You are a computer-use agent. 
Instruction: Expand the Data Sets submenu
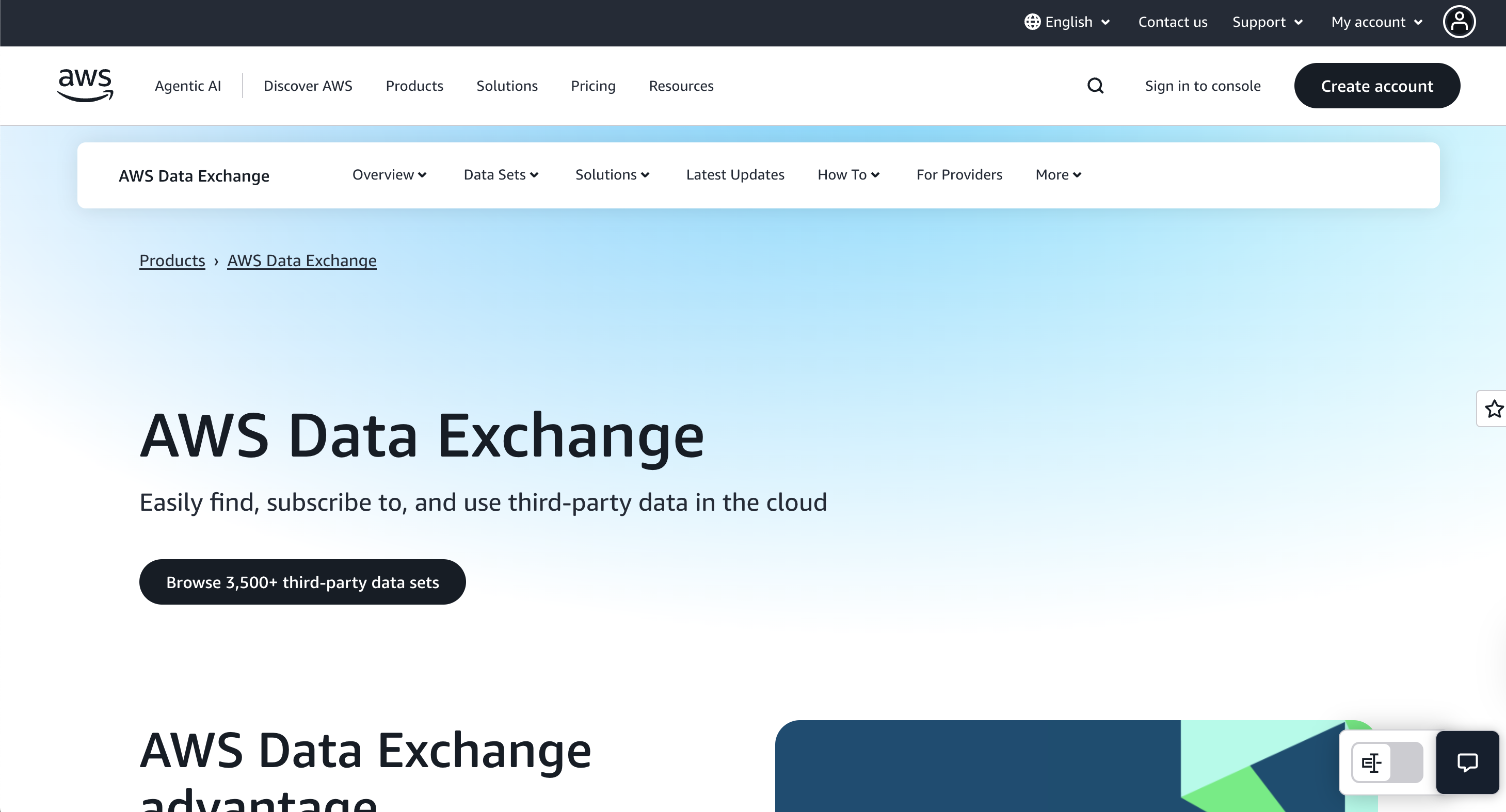[501, 175]
